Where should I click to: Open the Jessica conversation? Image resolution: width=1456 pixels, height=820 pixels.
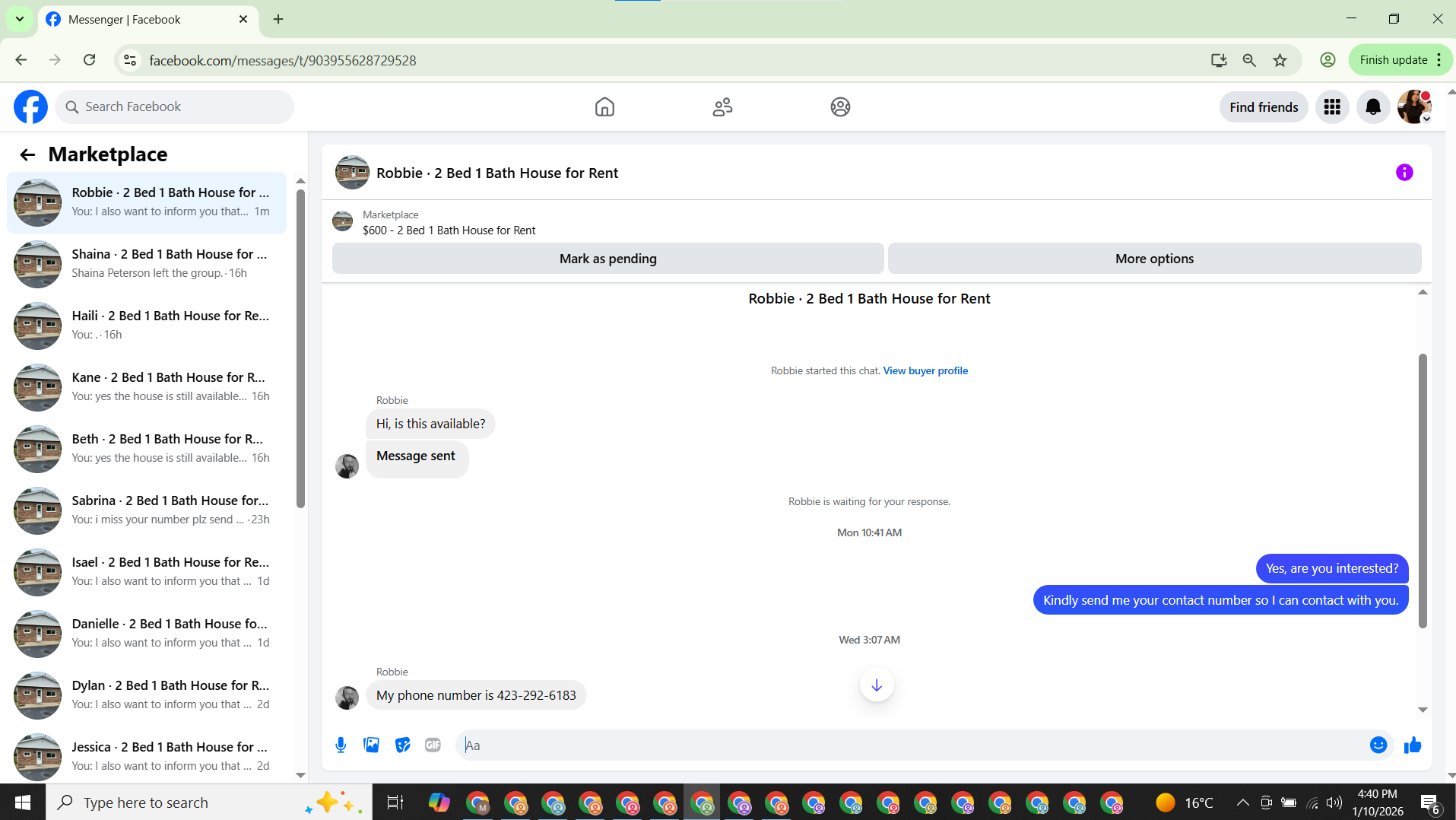[x=147, y=757]
